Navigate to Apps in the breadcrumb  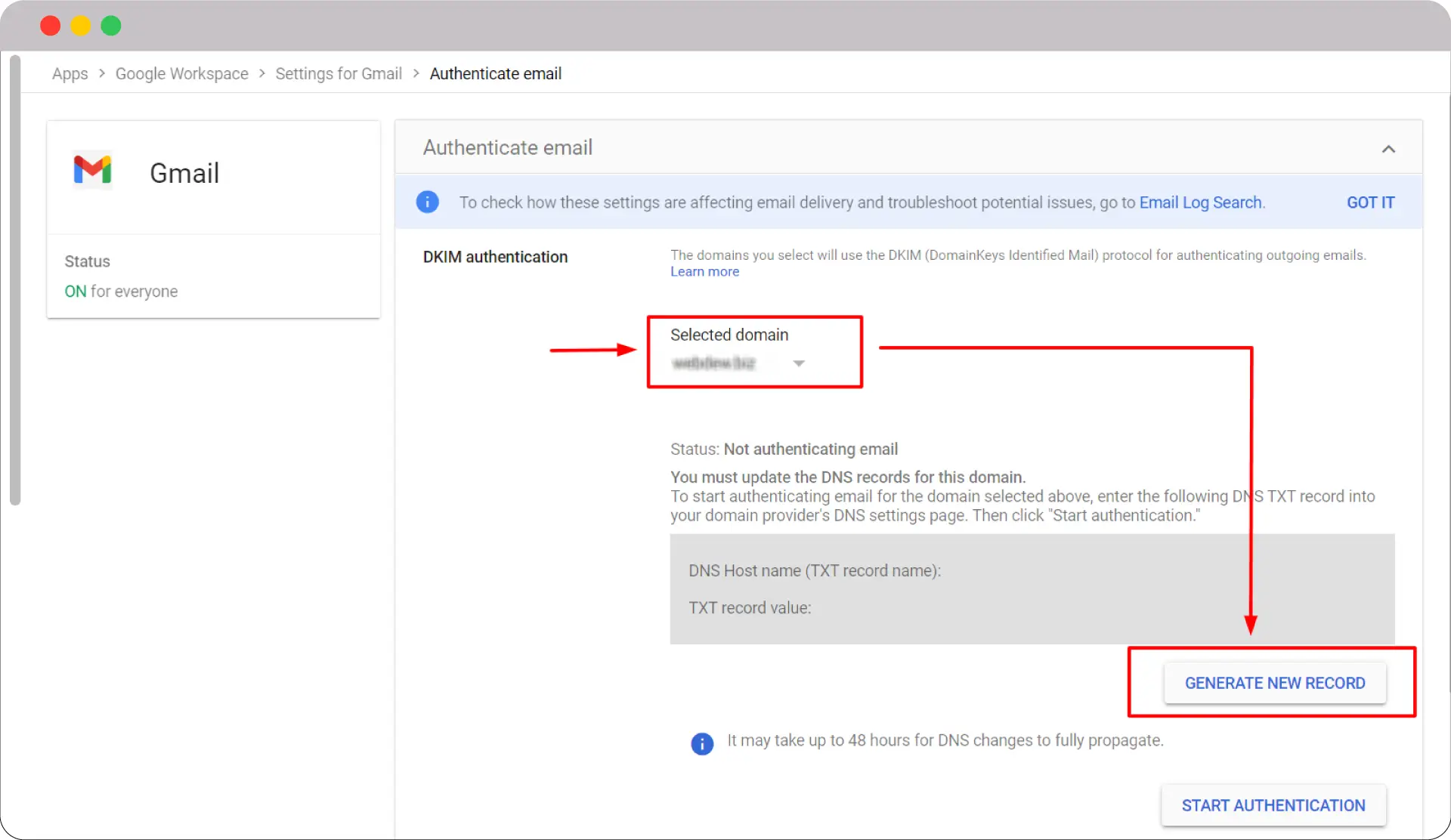coord(70,73)
